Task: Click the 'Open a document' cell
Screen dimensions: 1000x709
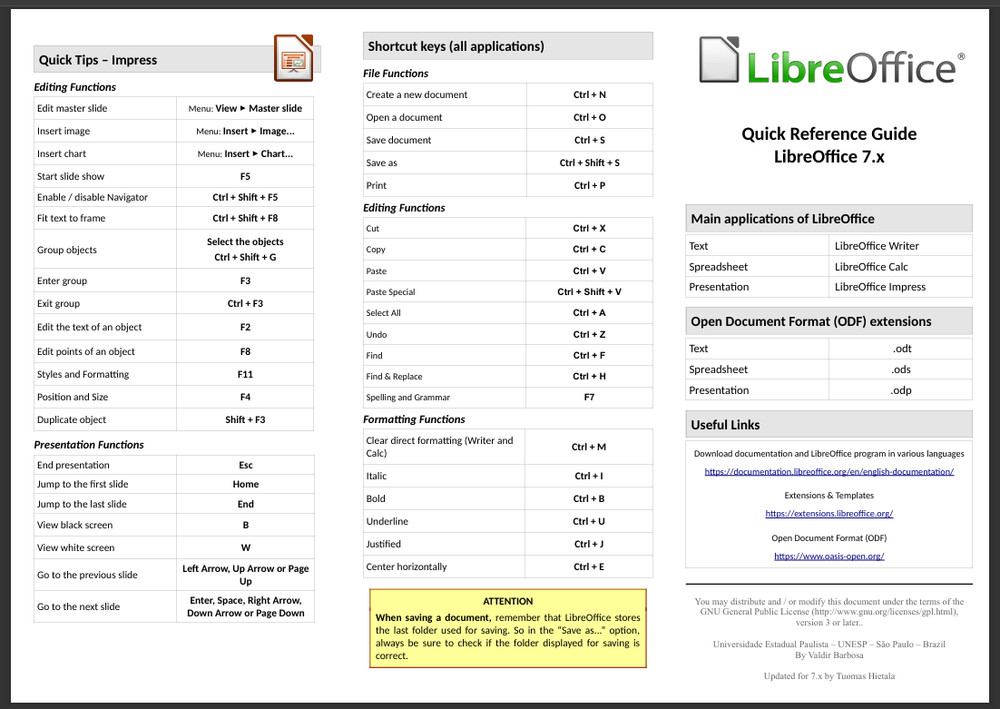Action: point(445,117)
